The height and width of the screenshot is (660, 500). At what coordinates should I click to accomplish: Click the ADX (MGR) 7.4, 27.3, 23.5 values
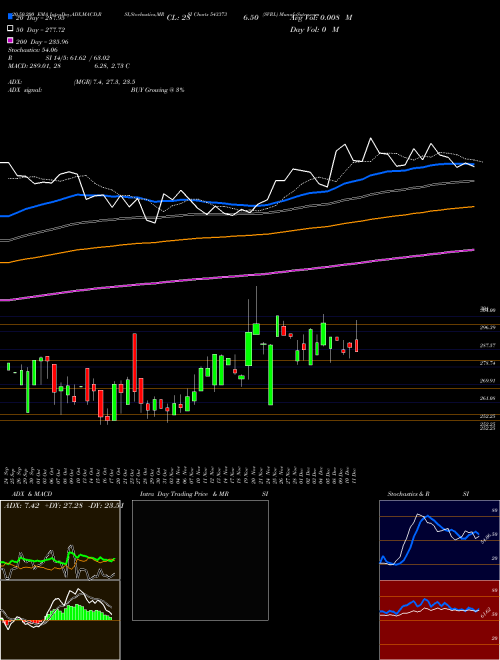point(104,82)
